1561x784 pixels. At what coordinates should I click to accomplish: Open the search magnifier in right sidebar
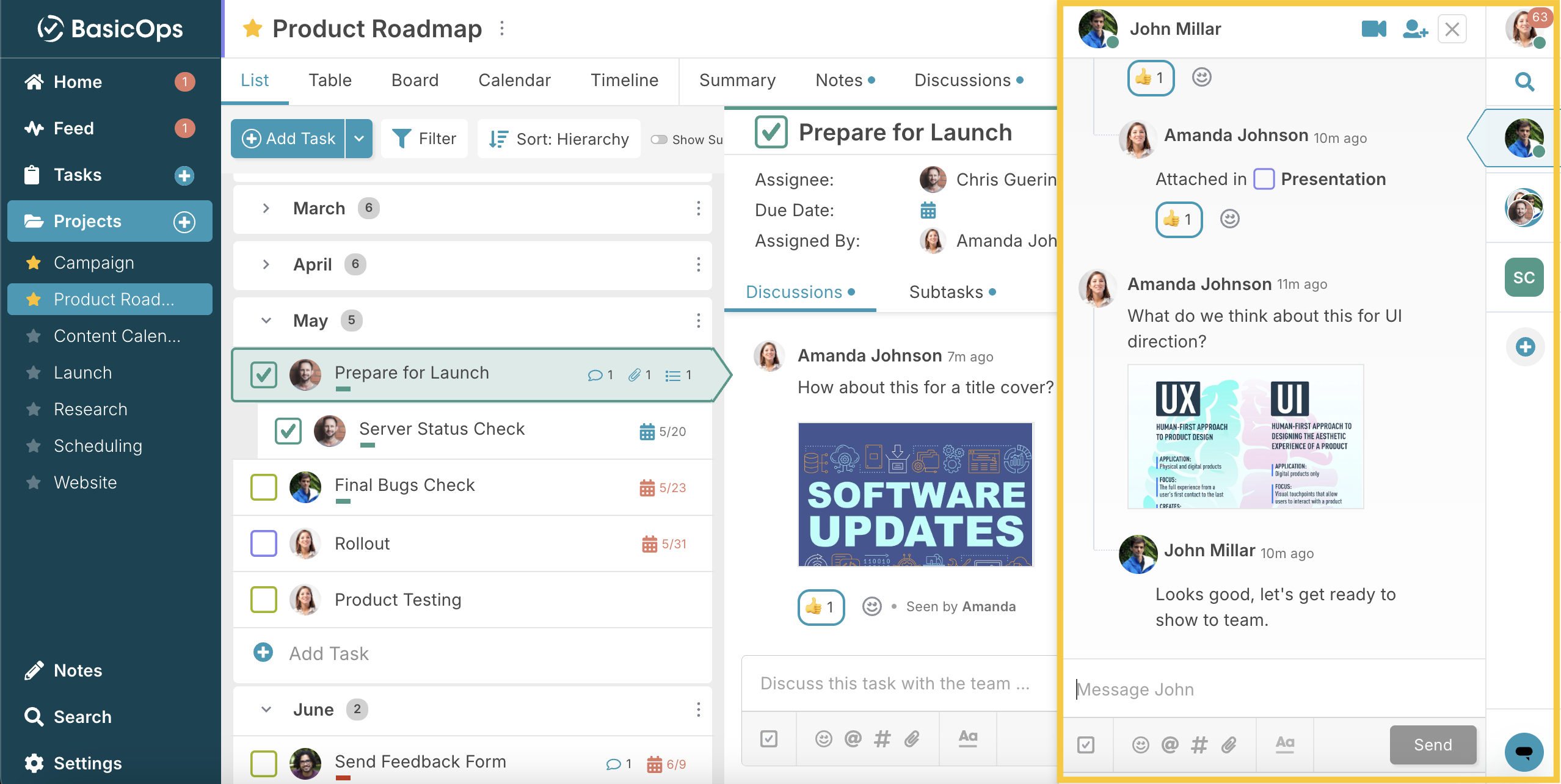pos(1525,81)
